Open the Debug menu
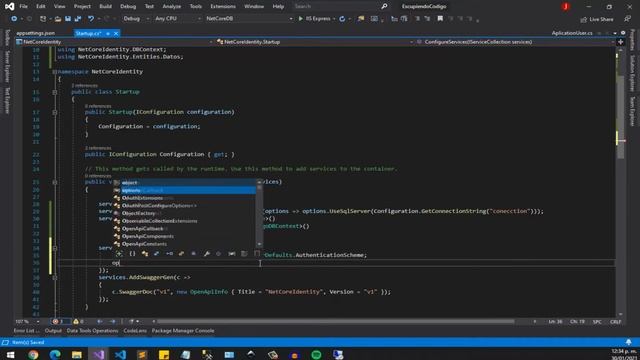The width and height of the screenshot is (640, 360). click(x=128, y=7)
